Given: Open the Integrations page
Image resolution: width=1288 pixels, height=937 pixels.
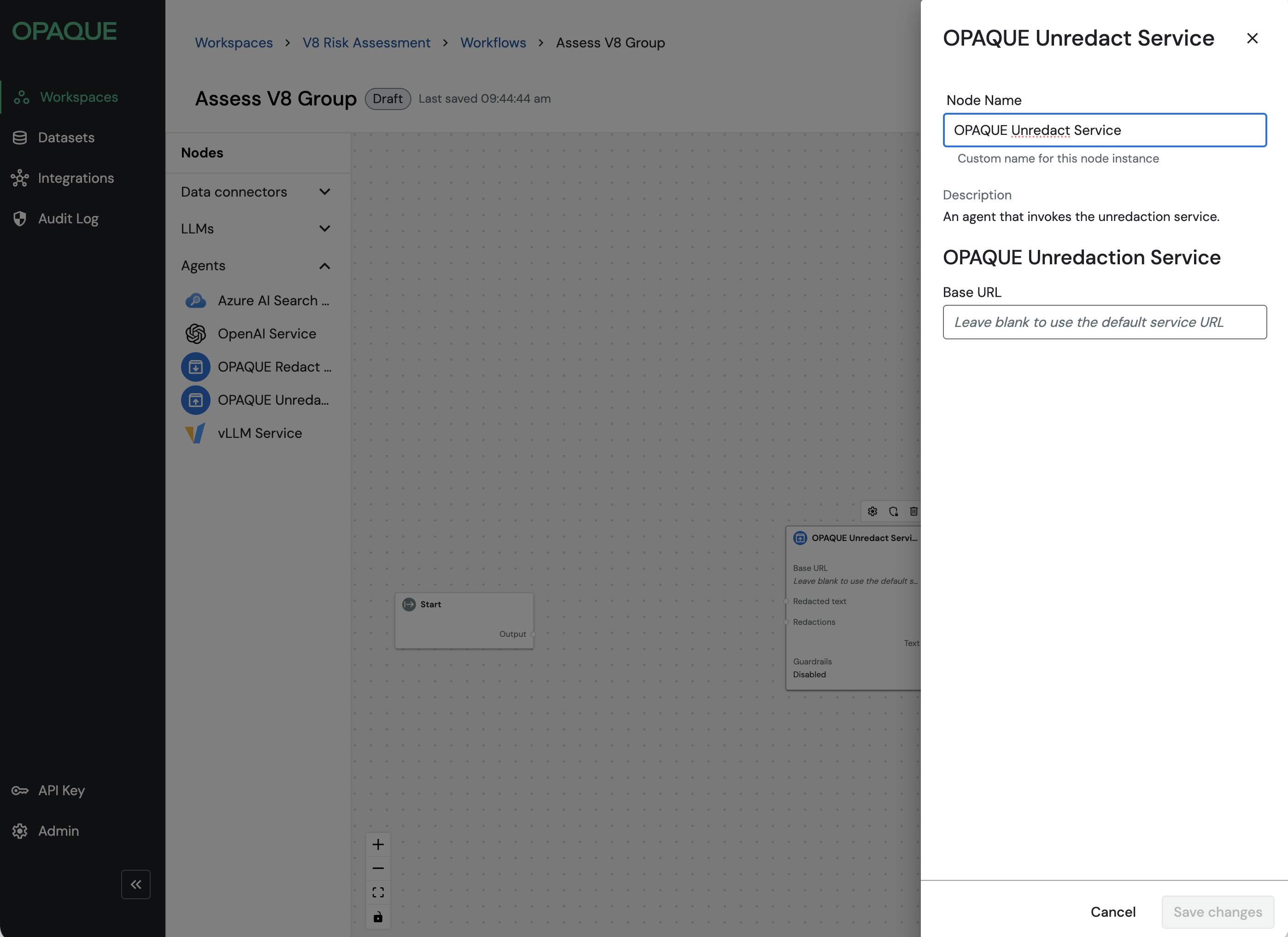Looking at the screenshot, I should point(76,178).
